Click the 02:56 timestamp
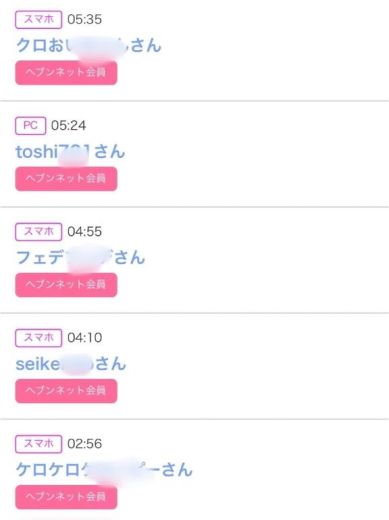The image size is (389, 520). (85, 443)
